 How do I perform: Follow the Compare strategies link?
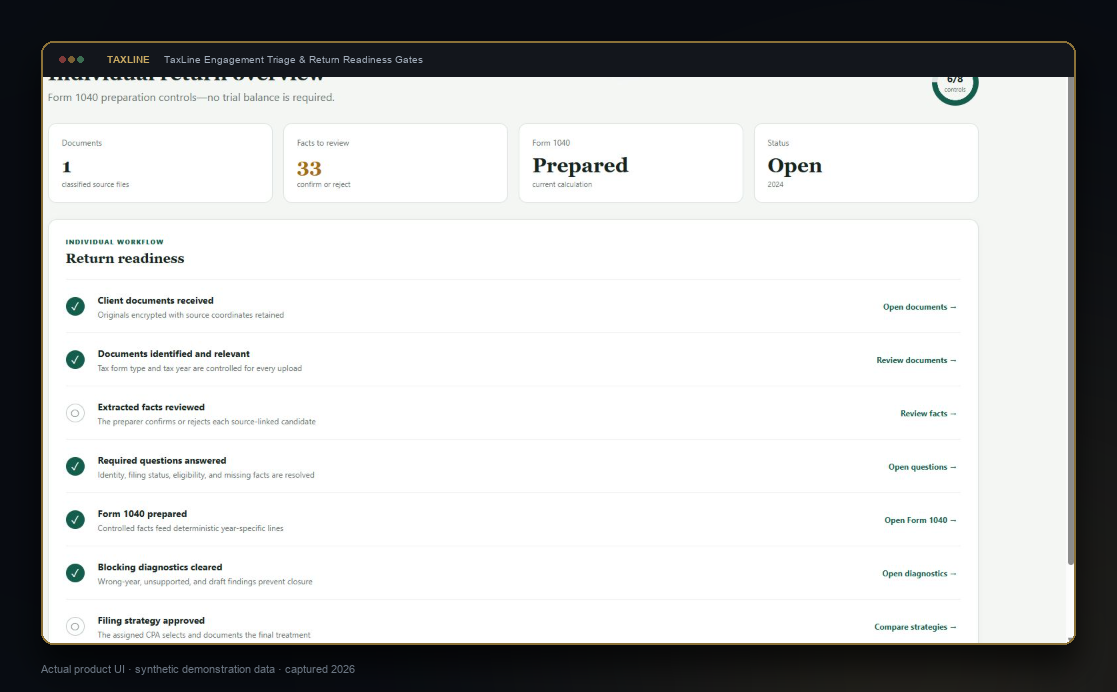click(x=915, y=627)
